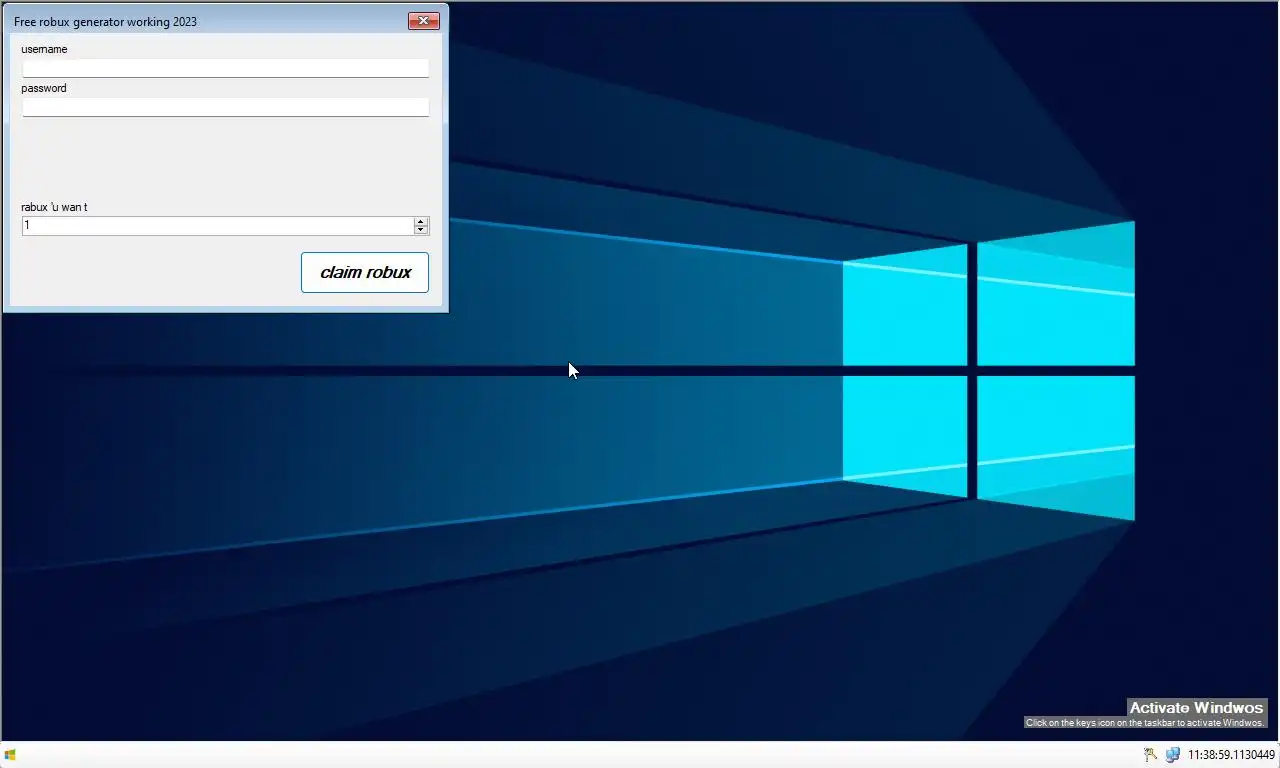Open the network icon in system tray
The image size is (1280, 768).
point(1172,755)
